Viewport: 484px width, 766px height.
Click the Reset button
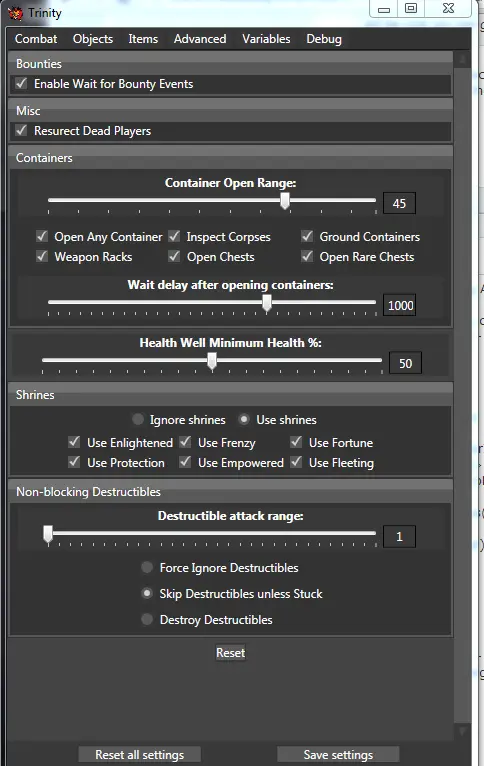231,653
